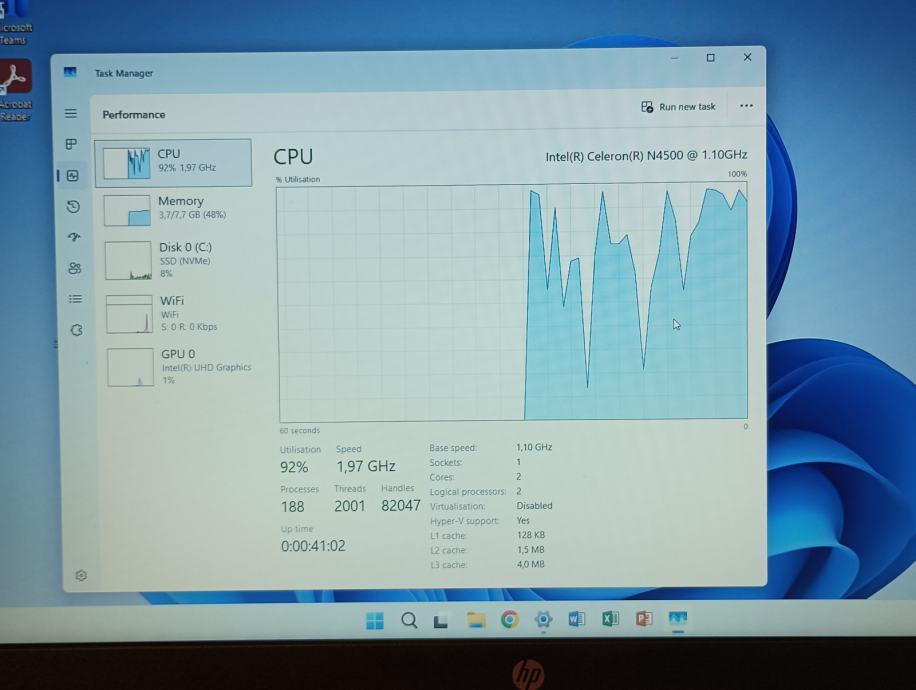The width and height of the screenshot is (916, 690).
Task: Open Task Manager hamburger navigation menu
Action: (71, 113)
